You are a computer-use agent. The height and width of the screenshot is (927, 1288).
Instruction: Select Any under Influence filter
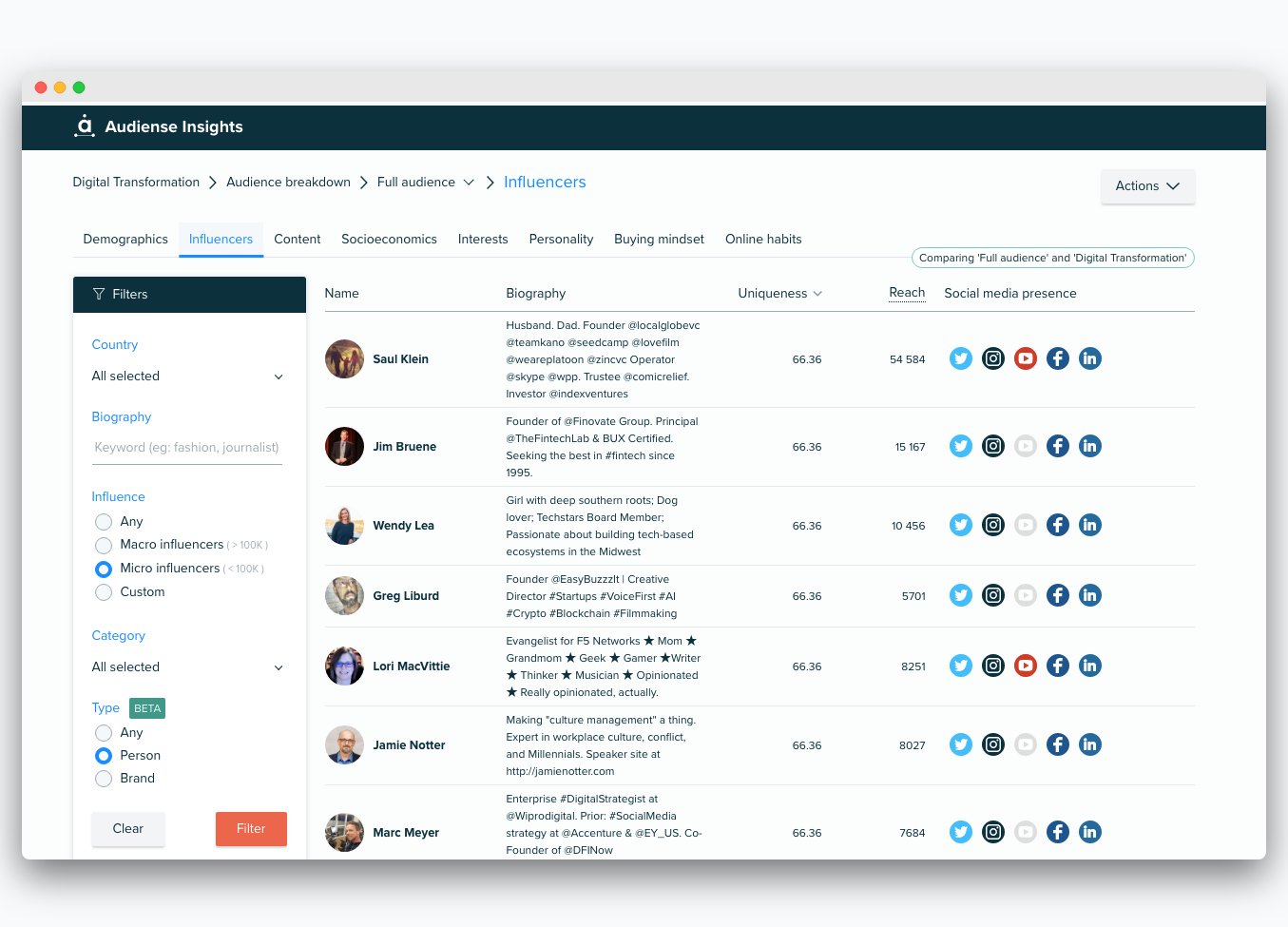103,521
